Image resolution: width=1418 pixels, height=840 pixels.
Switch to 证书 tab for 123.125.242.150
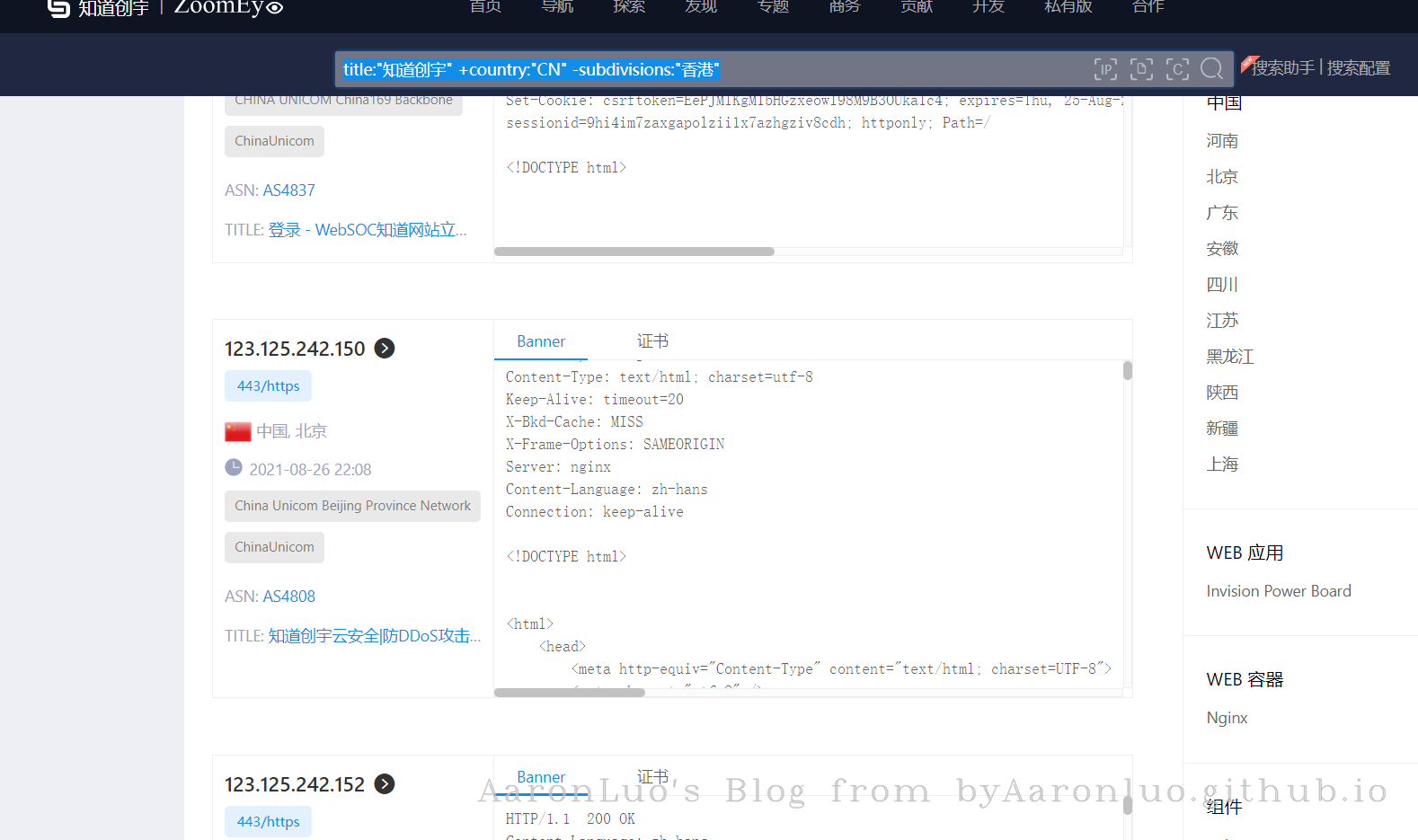652,341
